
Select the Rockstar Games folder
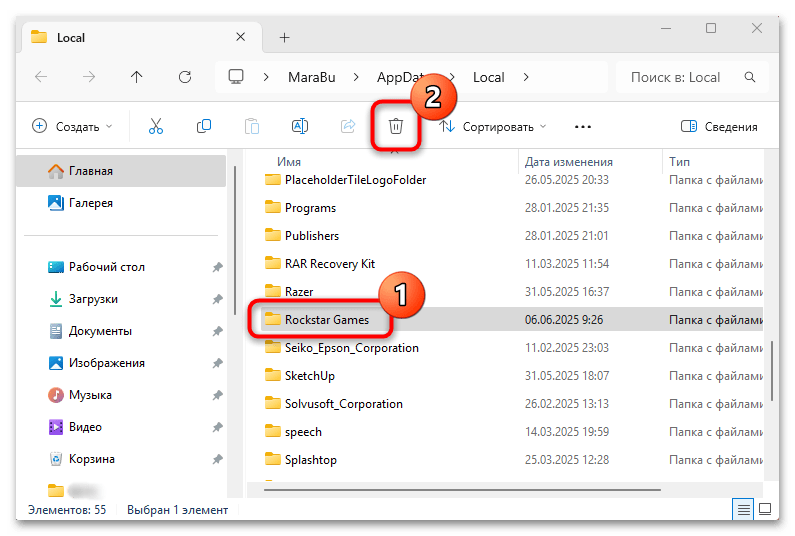point(326,320)
